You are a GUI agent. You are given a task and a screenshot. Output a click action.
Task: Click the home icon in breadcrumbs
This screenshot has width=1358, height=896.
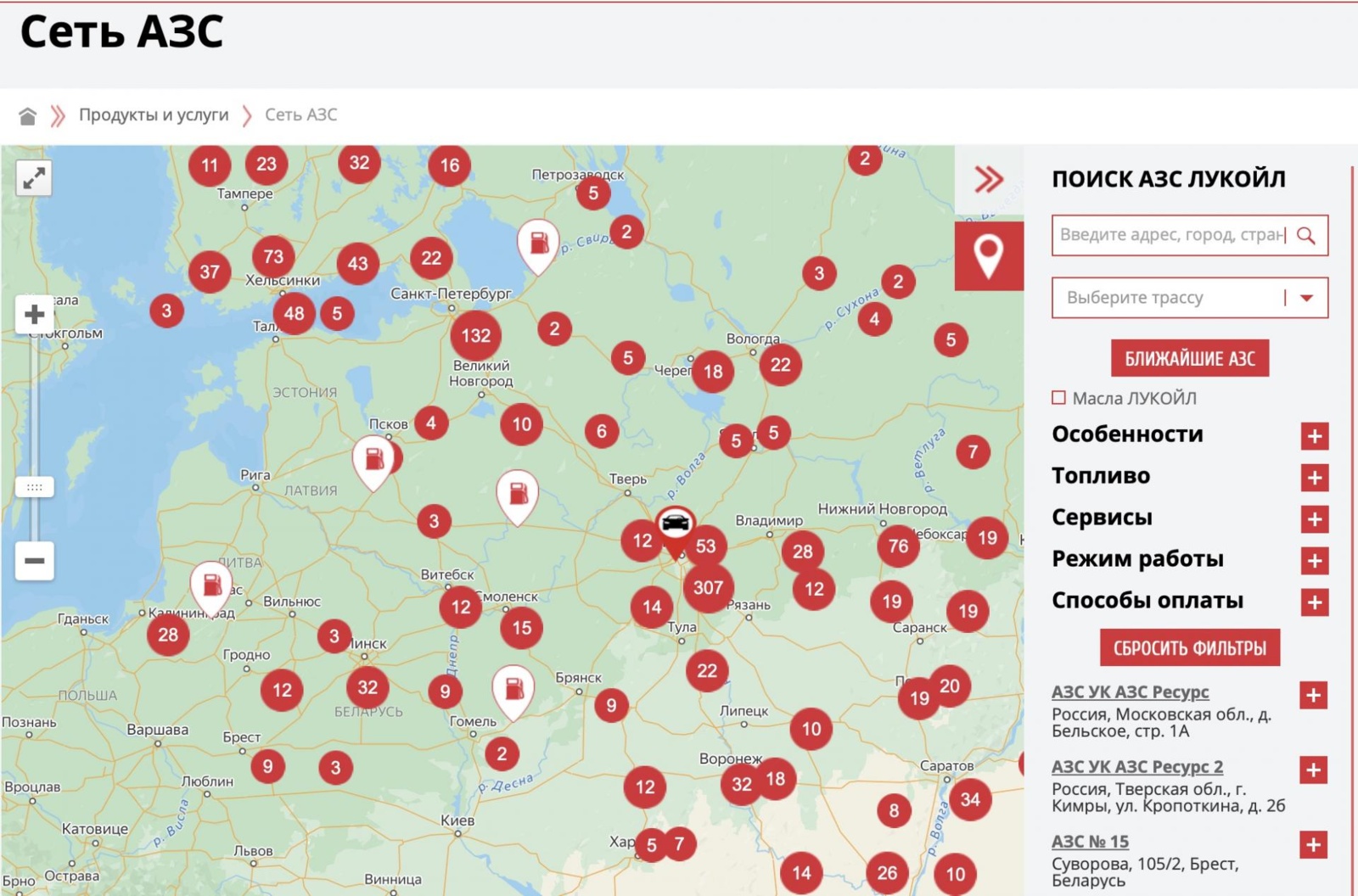click(28, 115)
